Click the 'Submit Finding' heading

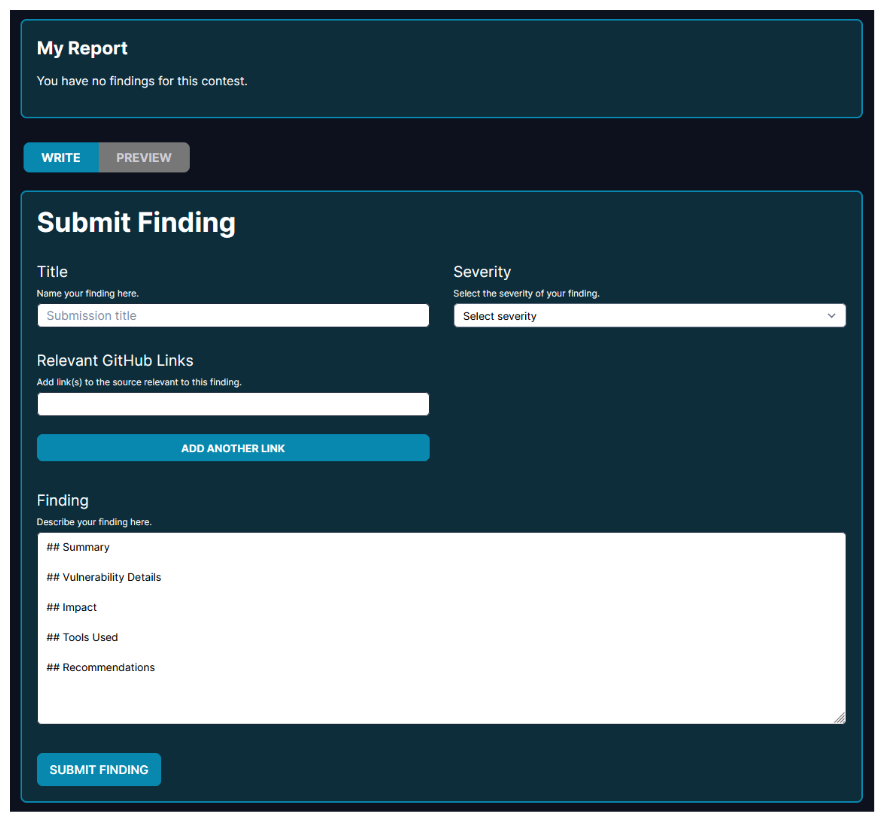click(136, 222)
